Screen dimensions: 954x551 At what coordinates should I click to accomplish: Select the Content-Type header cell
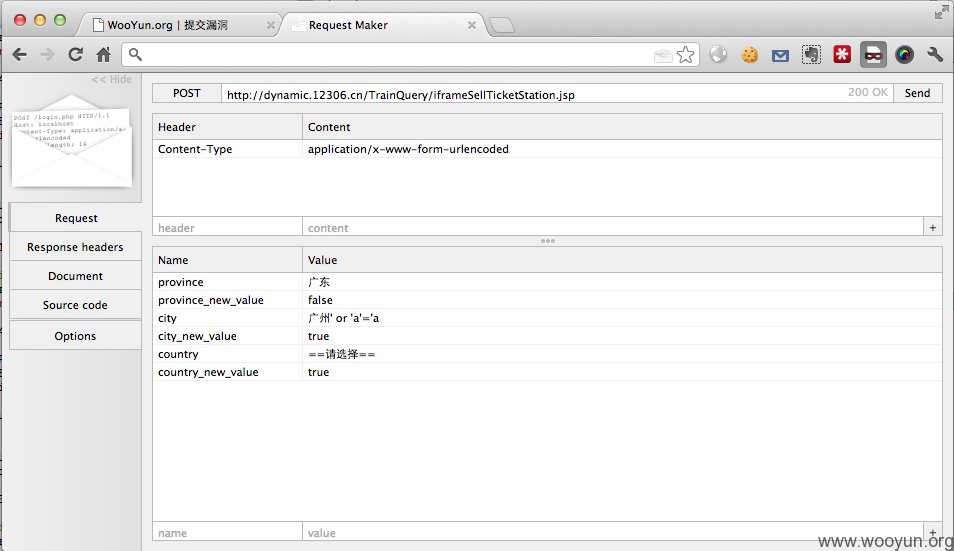click(x=227, y=149)
